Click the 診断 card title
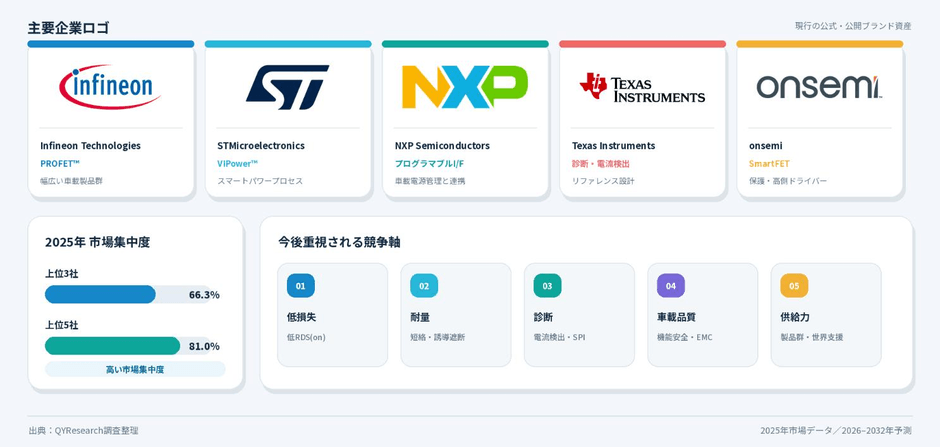Image resolution: width=940 pixels, height=447 pixels. tap(544, 317)
